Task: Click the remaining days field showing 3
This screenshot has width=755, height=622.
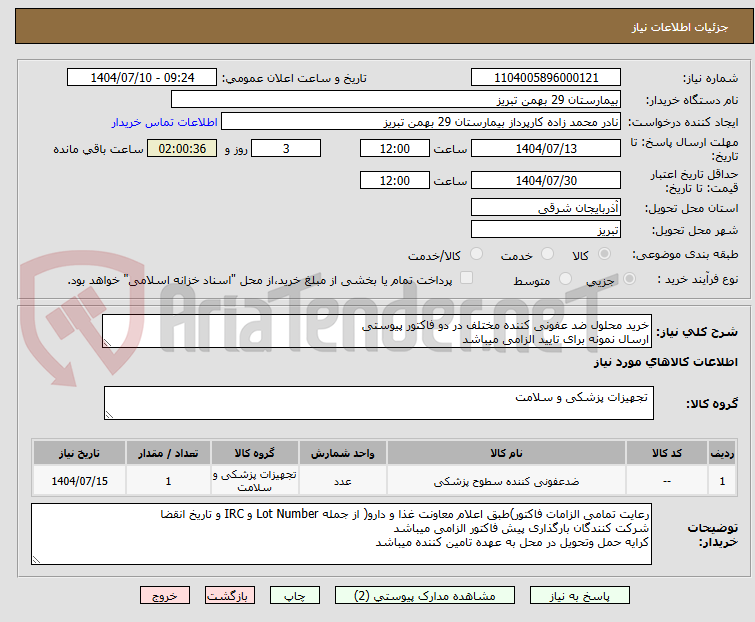Action: tap(286, 148)
